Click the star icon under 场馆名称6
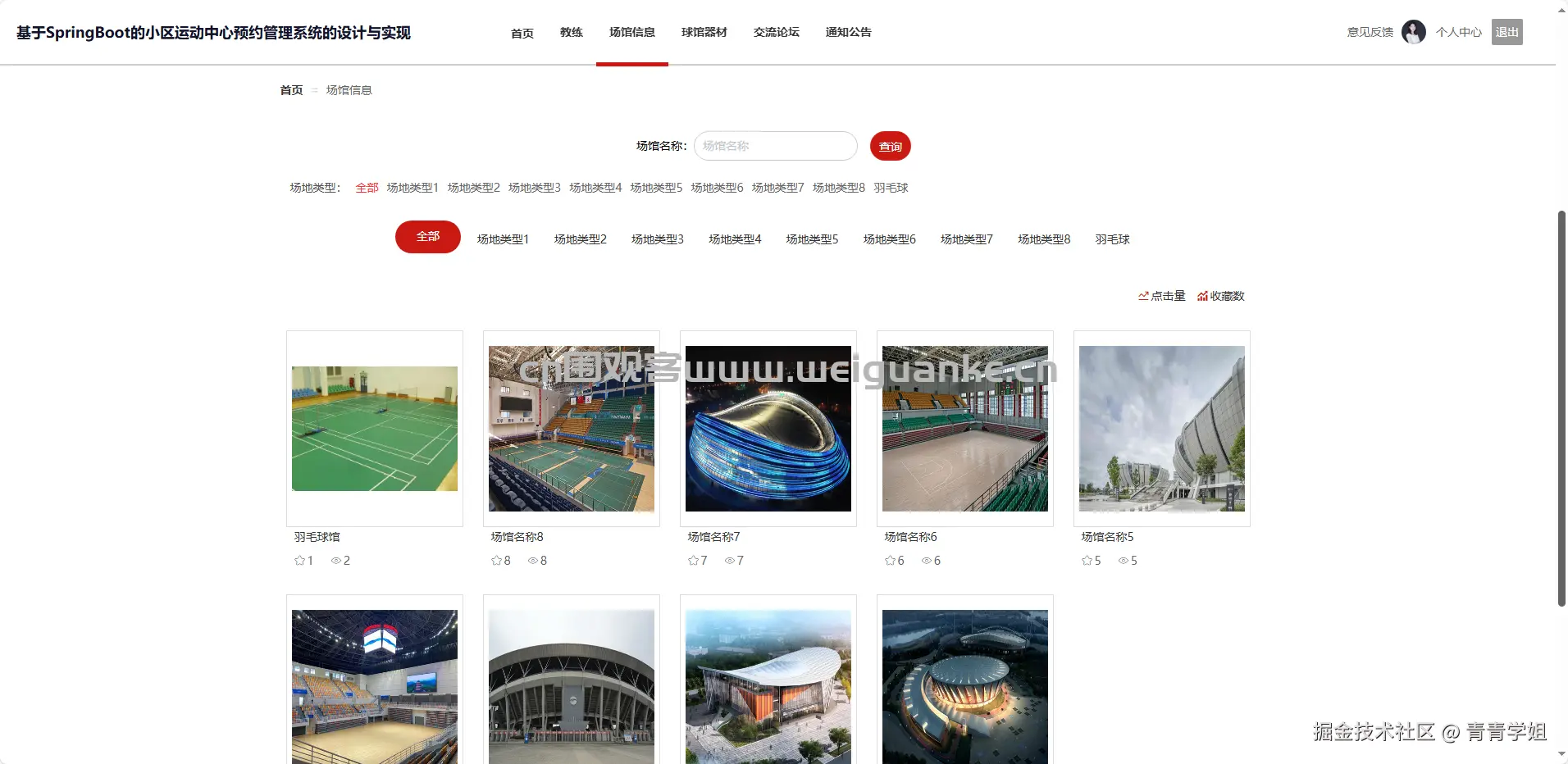This screenshot has width=1568, height=764. tap(890, 561)
